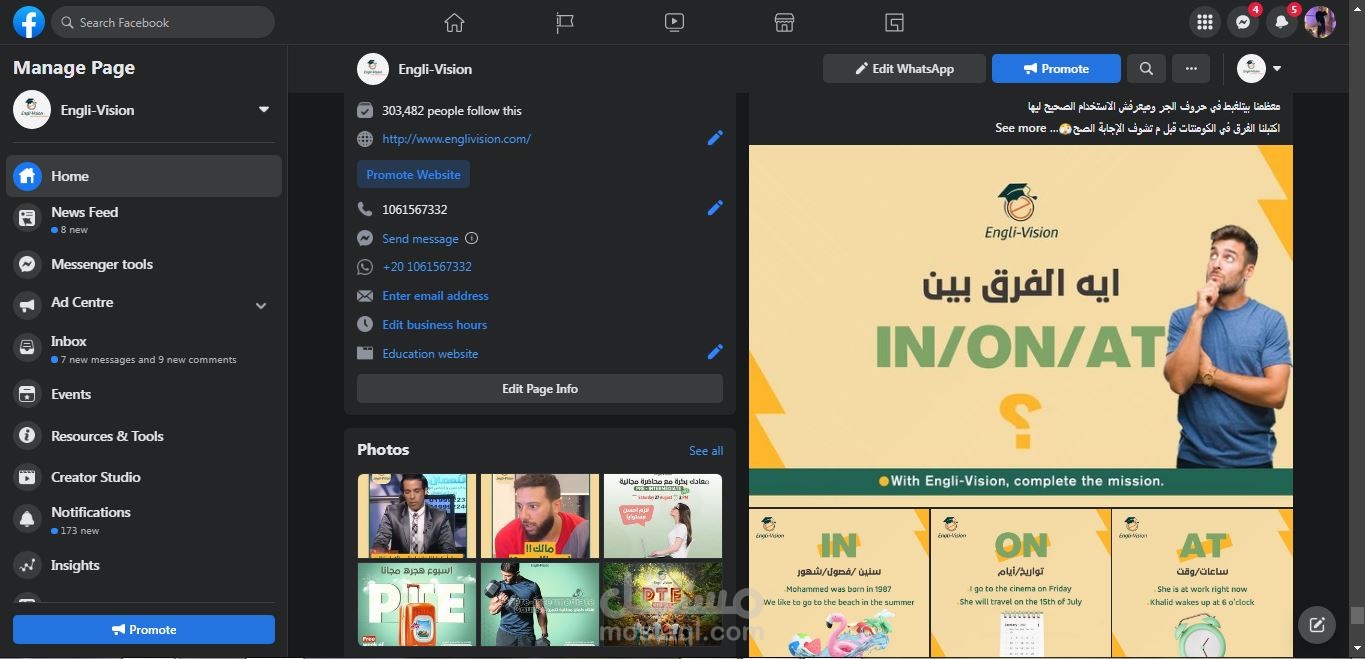Open Messenger tools in the sidebar
The height and width of the screenshot is (659, 1365).
tap(144, 264)
